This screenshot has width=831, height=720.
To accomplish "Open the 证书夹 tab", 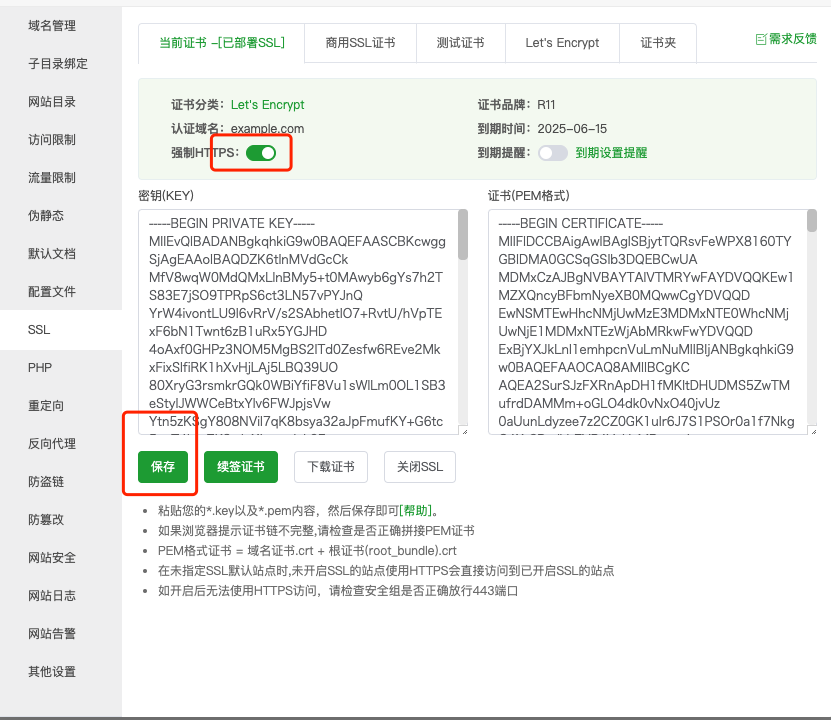I will pos(658,43).
